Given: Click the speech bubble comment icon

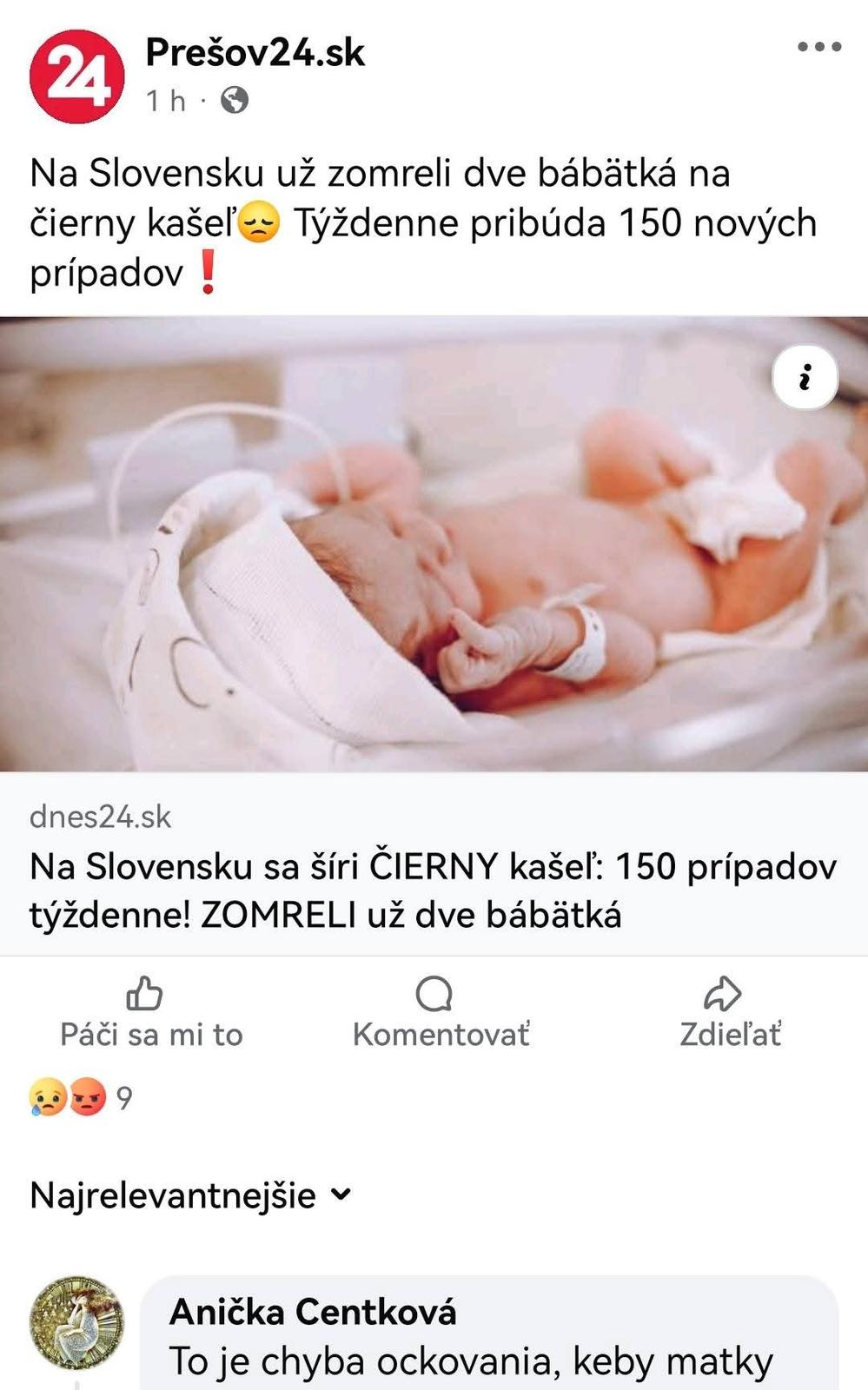Looking at the screenshot, I should click(434, 994).
